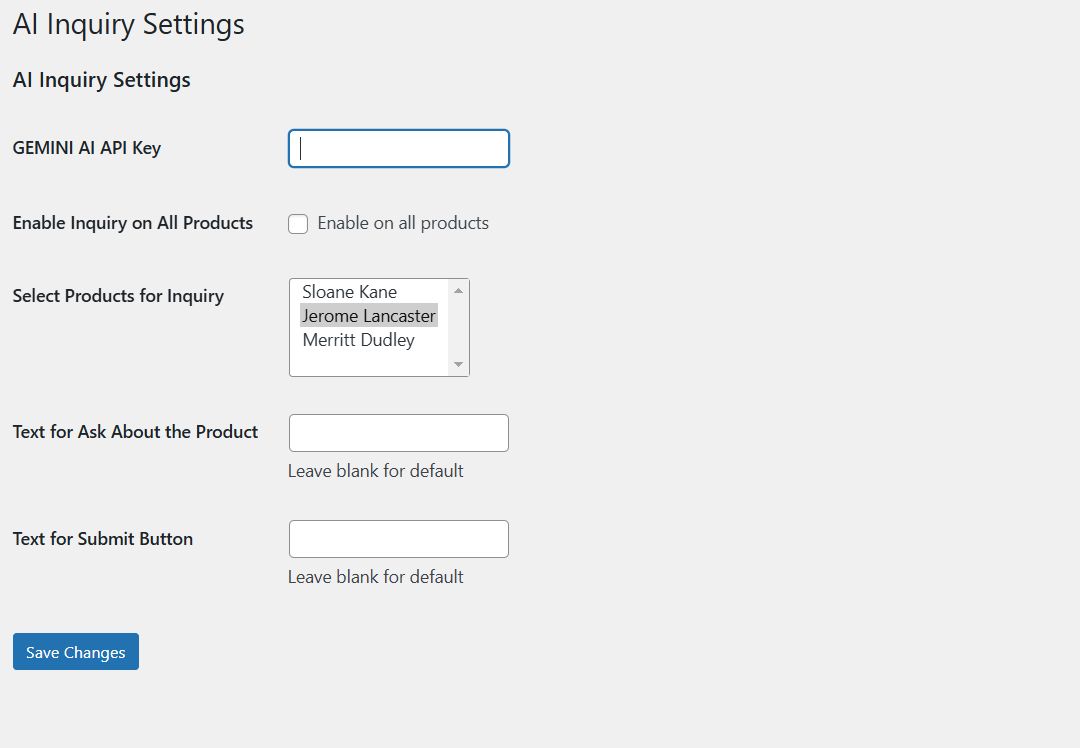Click the hint text below the Submit Button field
Image resolution: width=1080 pixels, height=748 pixels.
pos(376,577)
